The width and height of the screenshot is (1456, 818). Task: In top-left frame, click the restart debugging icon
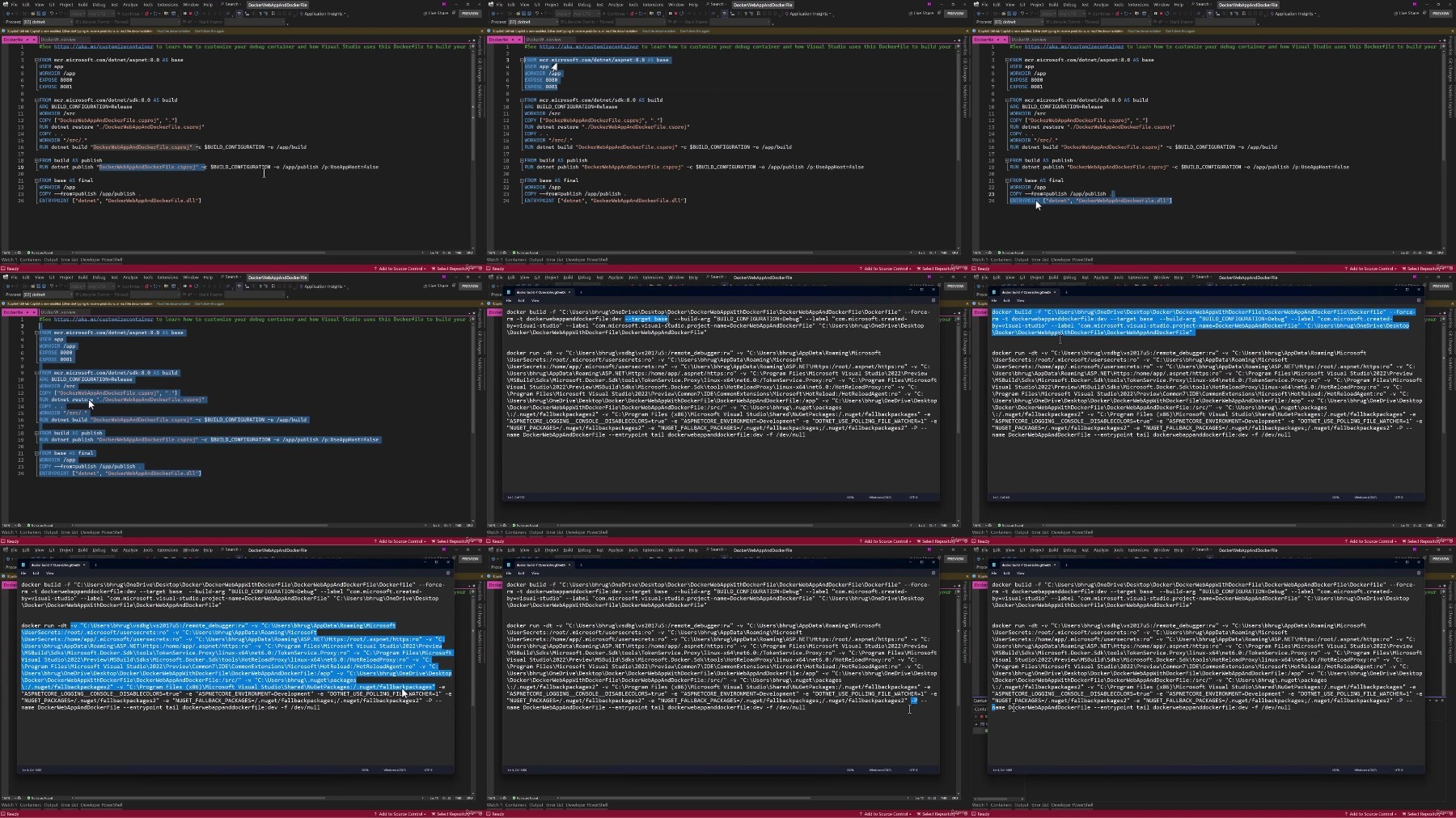pos(197,13)
